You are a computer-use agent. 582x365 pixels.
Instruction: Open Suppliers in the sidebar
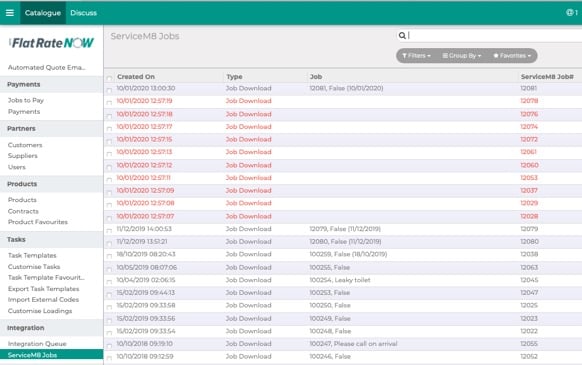click(x=23, y=156)
